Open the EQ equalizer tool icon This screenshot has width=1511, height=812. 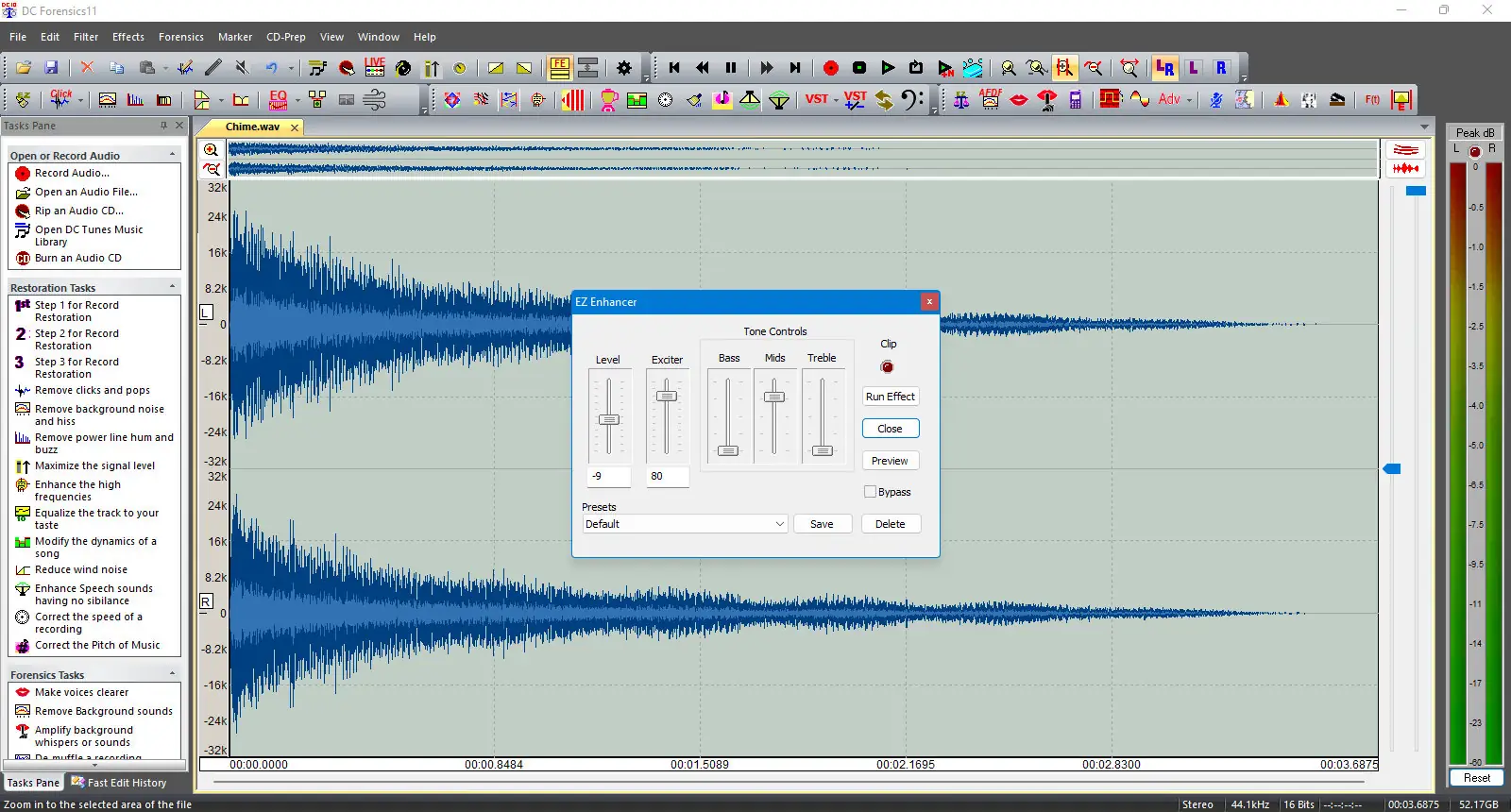(x=278, y=99)
